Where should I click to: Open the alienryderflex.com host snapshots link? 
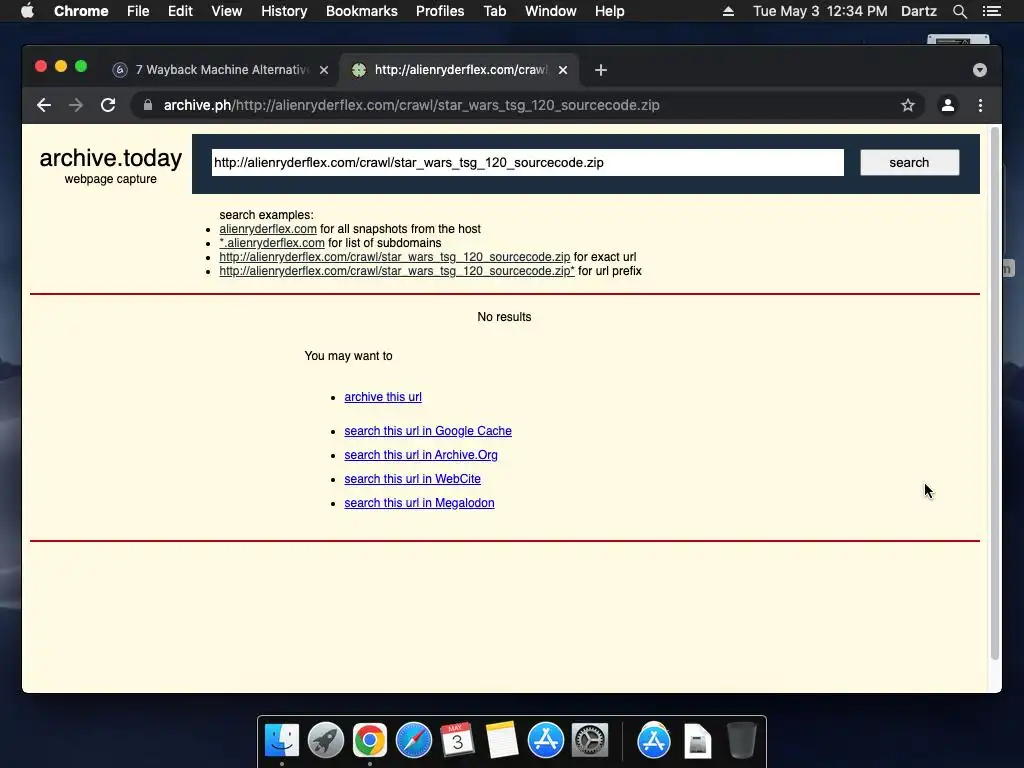click(268, 229)
